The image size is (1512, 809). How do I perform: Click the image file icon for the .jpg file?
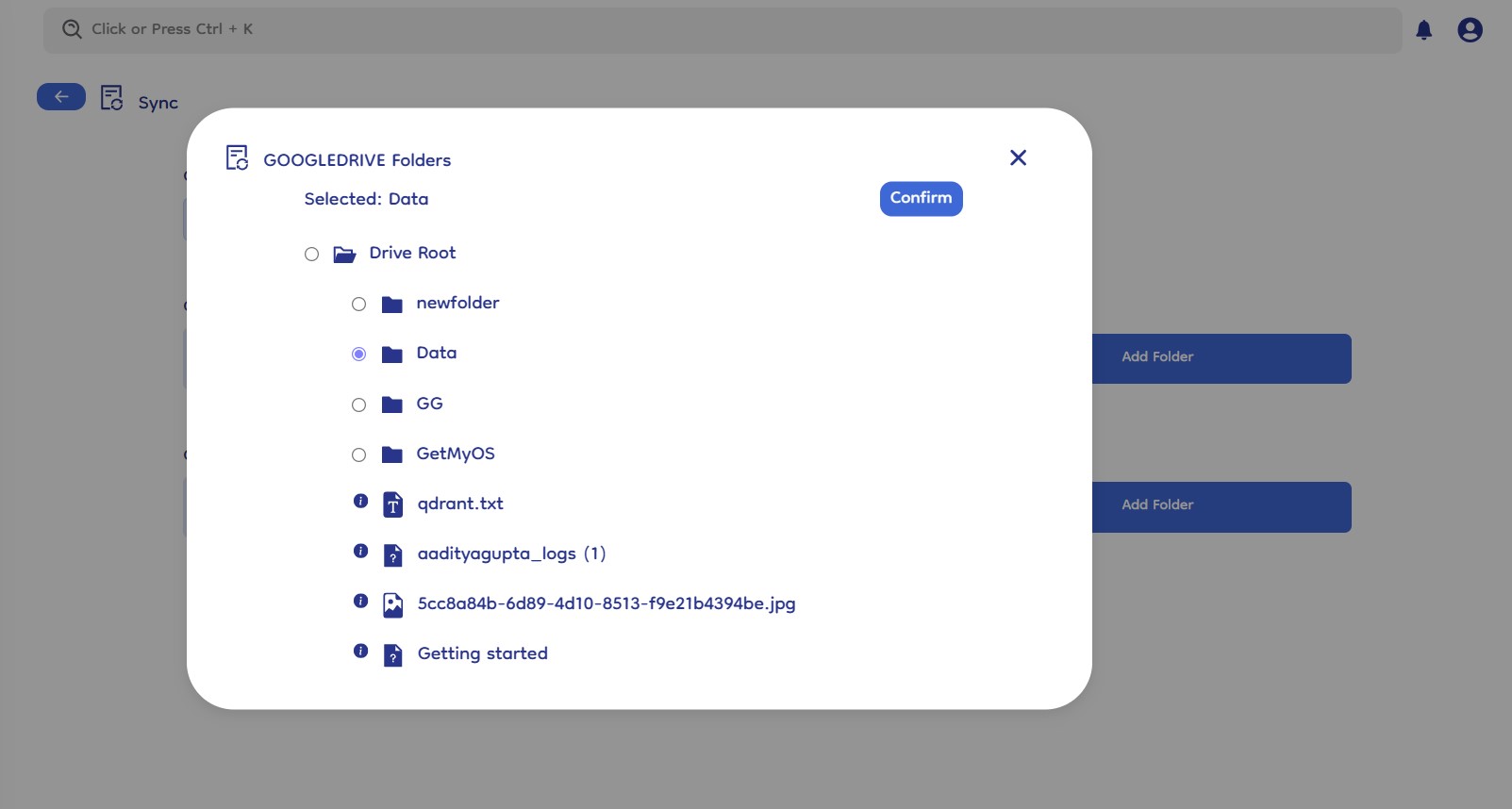click(x=392, y=605)
